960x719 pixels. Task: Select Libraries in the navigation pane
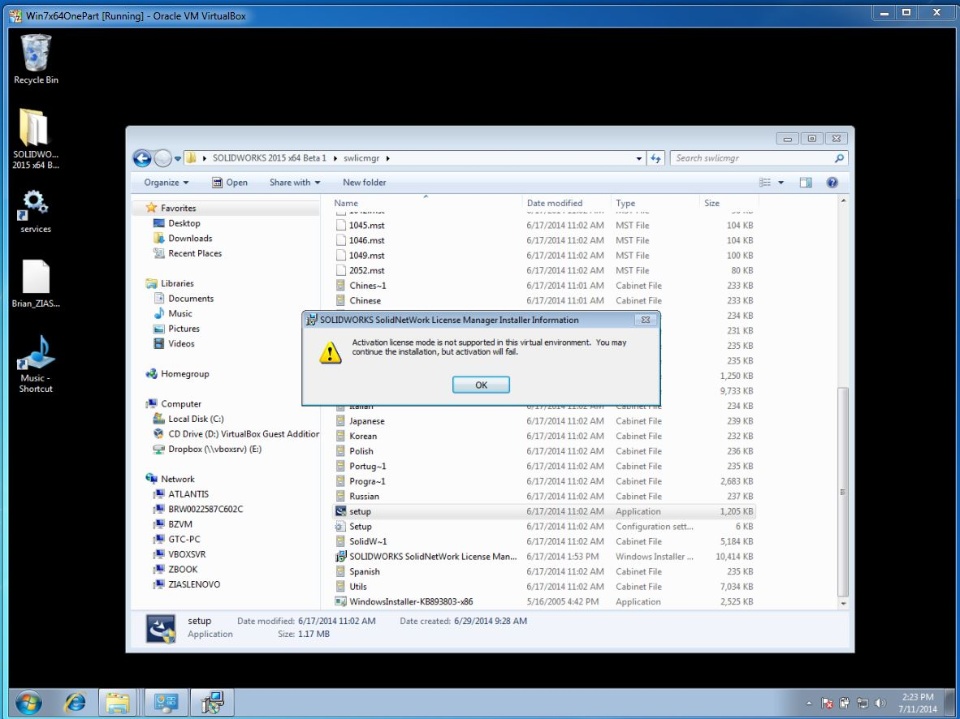click(x=177, y=284)
